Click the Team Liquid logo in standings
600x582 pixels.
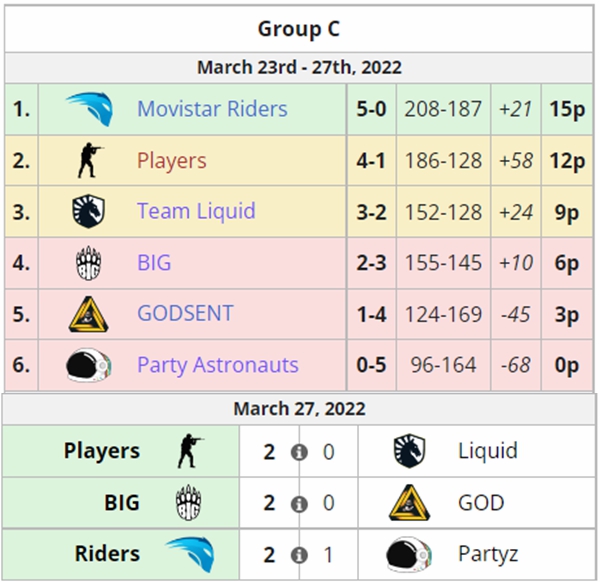(88, 212)
